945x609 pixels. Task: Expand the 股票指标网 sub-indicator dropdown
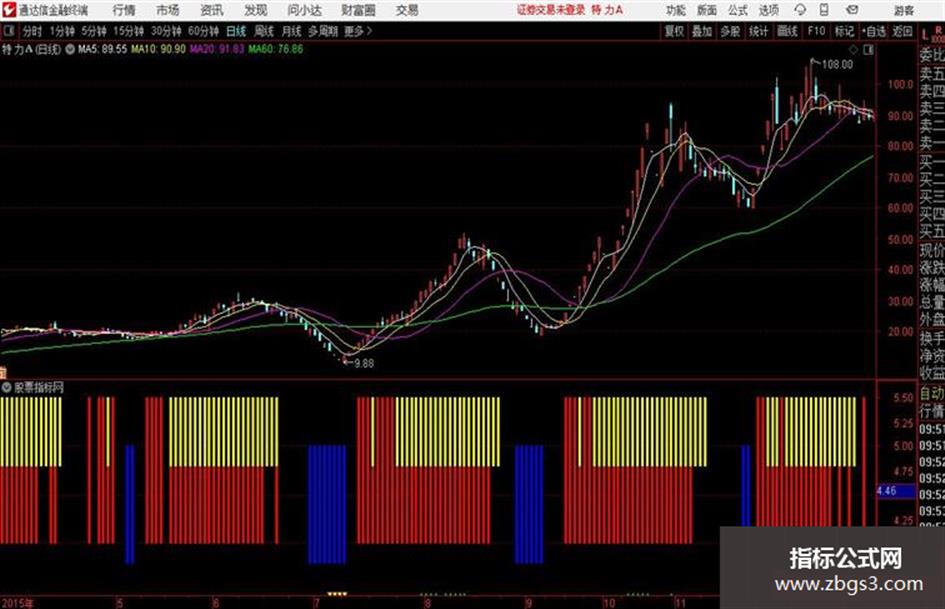click(7, 387)
